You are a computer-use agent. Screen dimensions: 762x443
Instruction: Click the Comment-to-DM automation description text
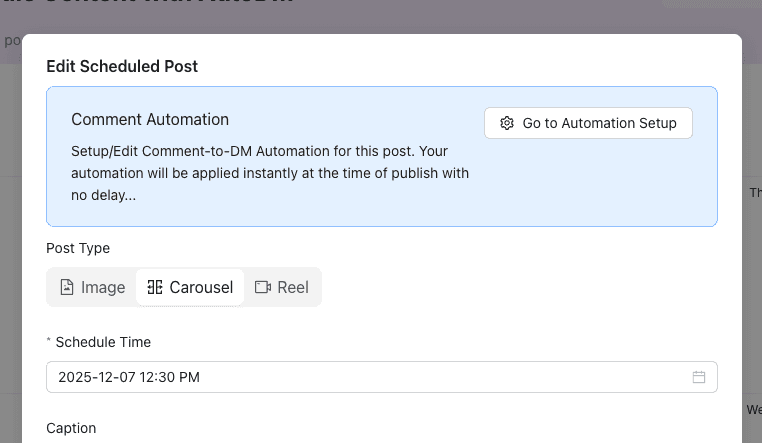point(270,173)
